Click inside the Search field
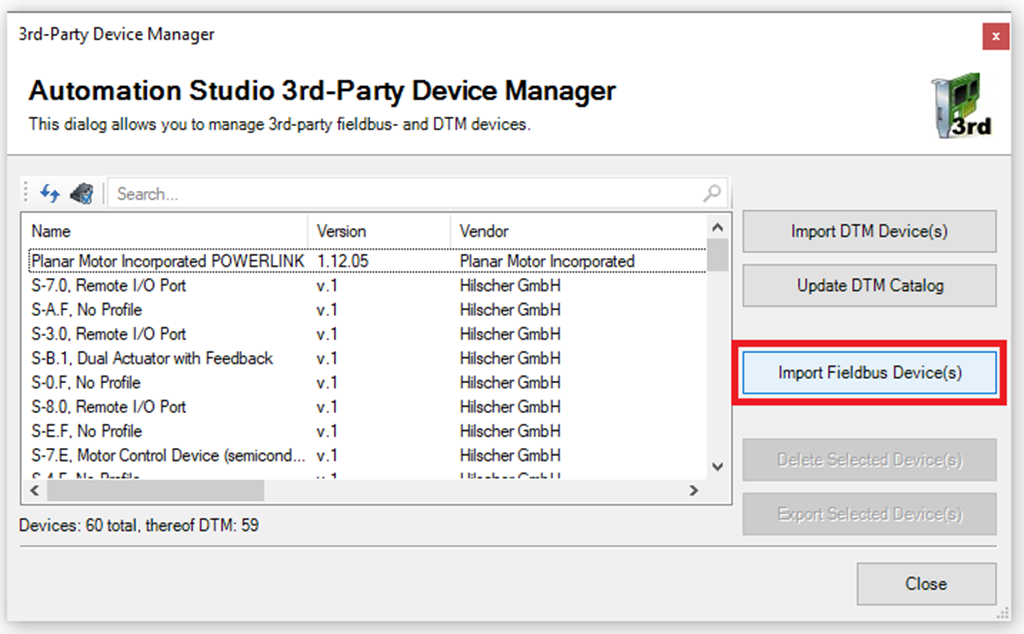This screenshot has width=1024, height=634. click(400, 192)
